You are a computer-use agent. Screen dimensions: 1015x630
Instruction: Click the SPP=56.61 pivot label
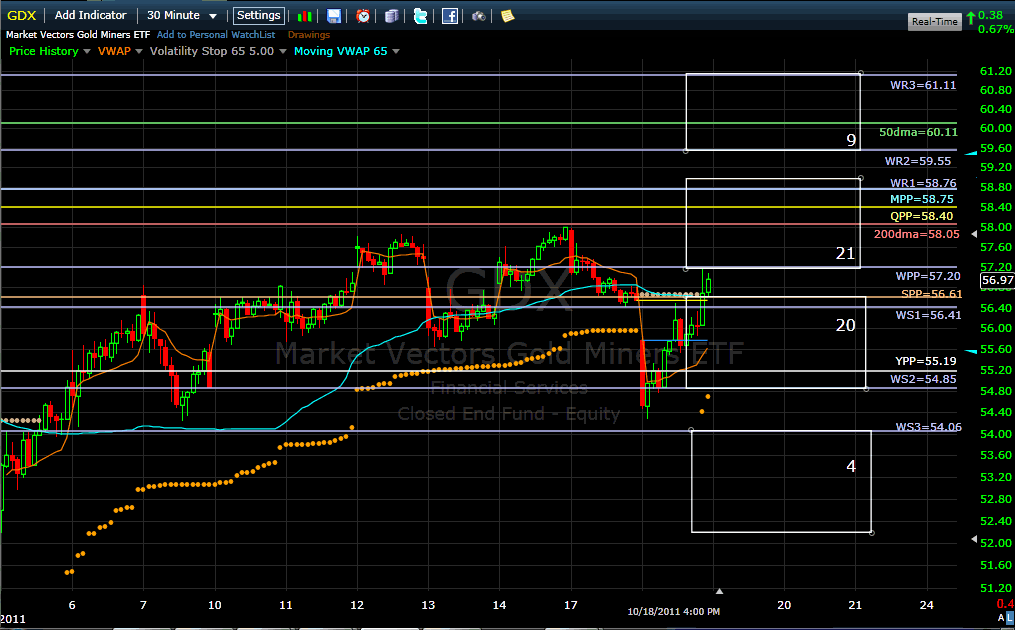[931, 294]
